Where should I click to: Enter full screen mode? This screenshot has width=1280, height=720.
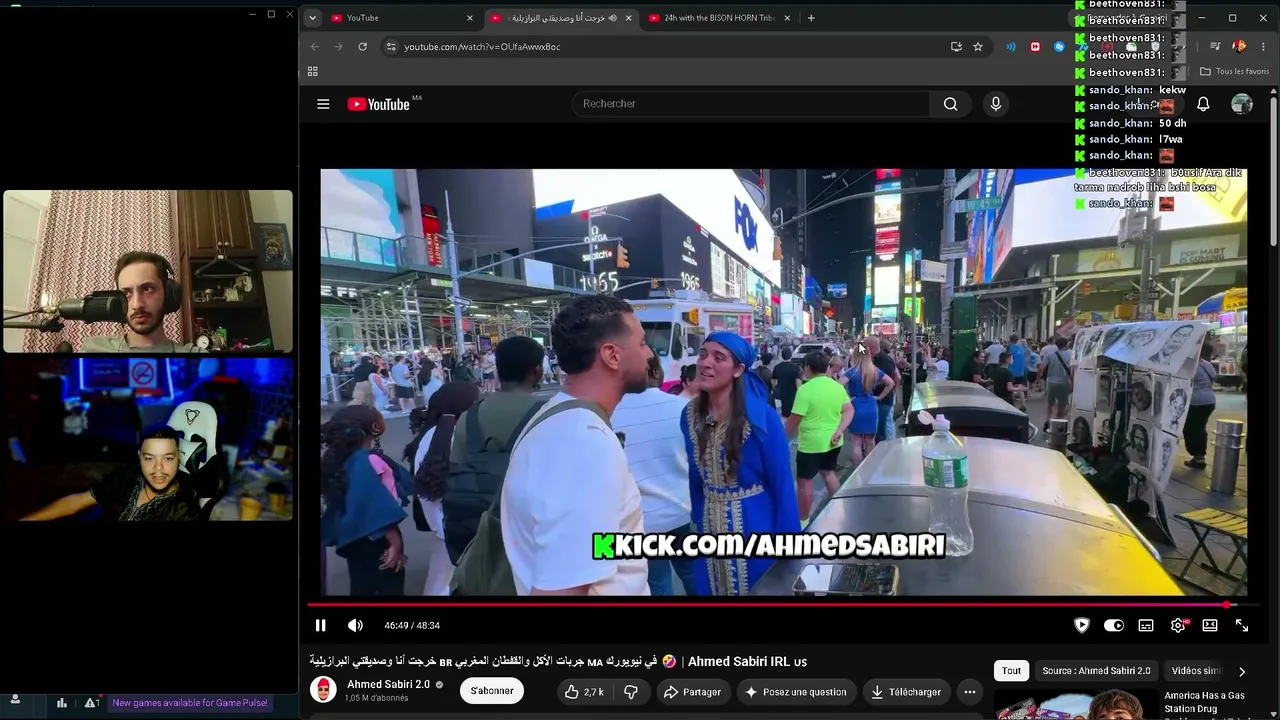click(x=1242, y=625)
